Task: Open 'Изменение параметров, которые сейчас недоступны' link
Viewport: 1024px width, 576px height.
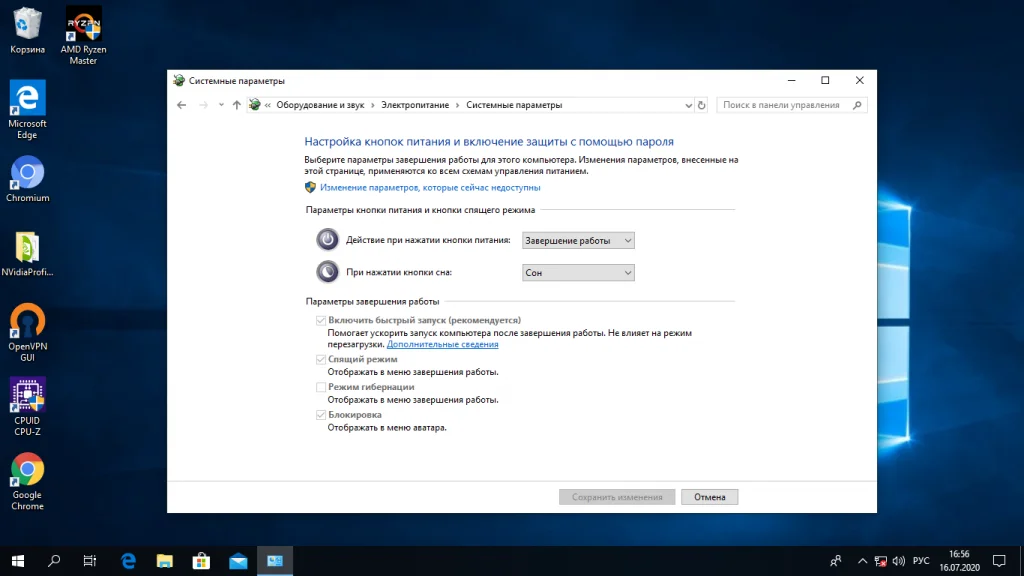Action: [430, 187]
